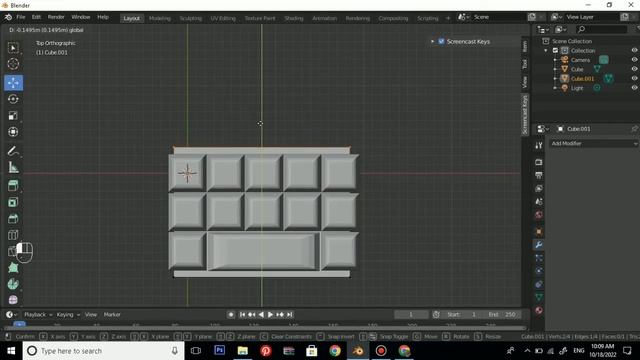Select the Inset Faces tool

pos(13,202)
